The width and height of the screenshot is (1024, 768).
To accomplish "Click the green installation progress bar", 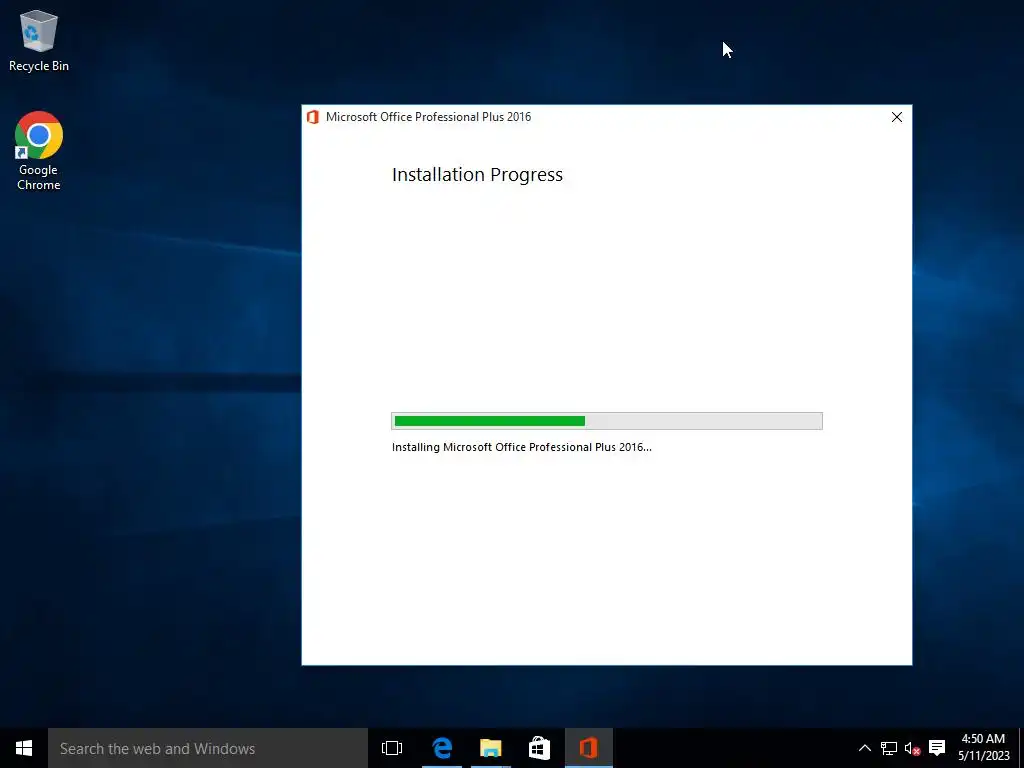I will (x=607, y=421).
